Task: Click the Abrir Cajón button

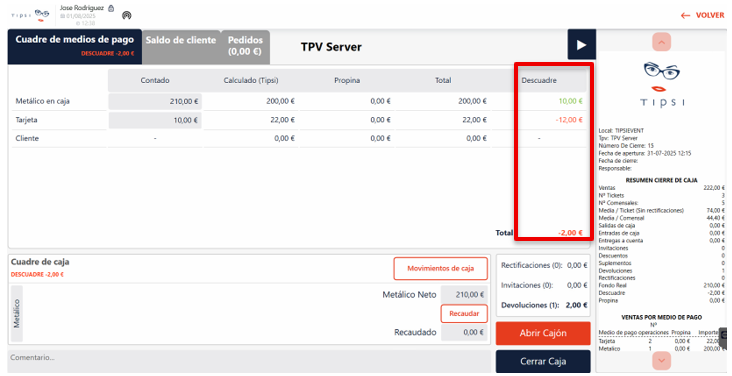Action: tap(543, 333)
